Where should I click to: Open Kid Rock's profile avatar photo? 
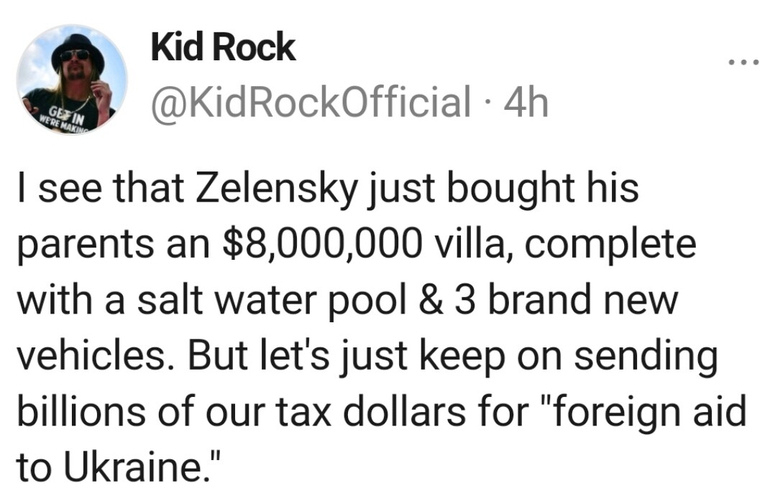(x=72, y=80)
